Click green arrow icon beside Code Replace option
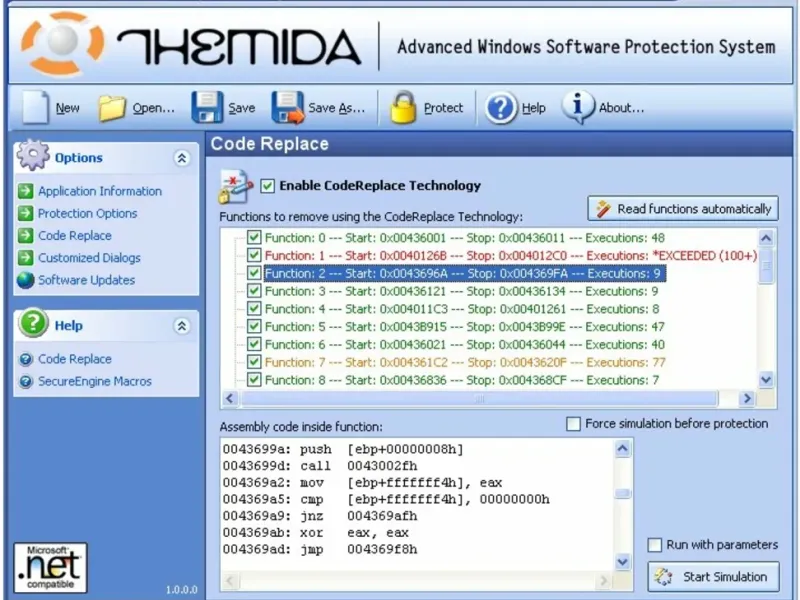This screenshot has height=600, width=800. pyautogui.click(x=26, y=236)
